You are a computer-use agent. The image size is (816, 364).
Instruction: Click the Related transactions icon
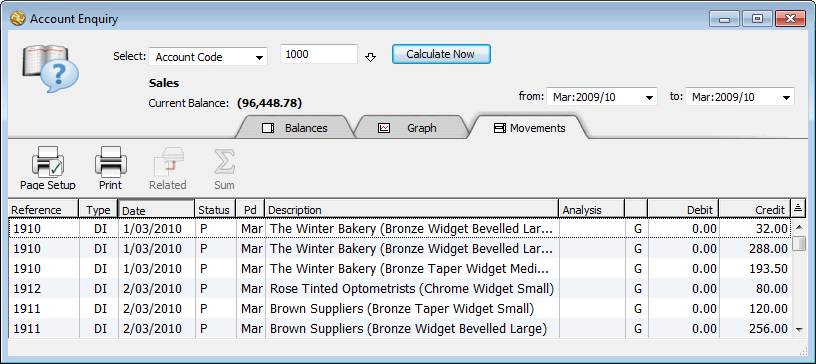168,162
